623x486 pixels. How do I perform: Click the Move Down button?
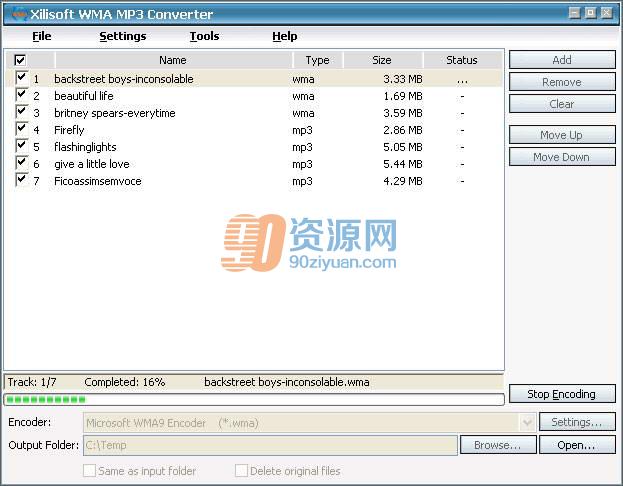click(x=562, y=157)
